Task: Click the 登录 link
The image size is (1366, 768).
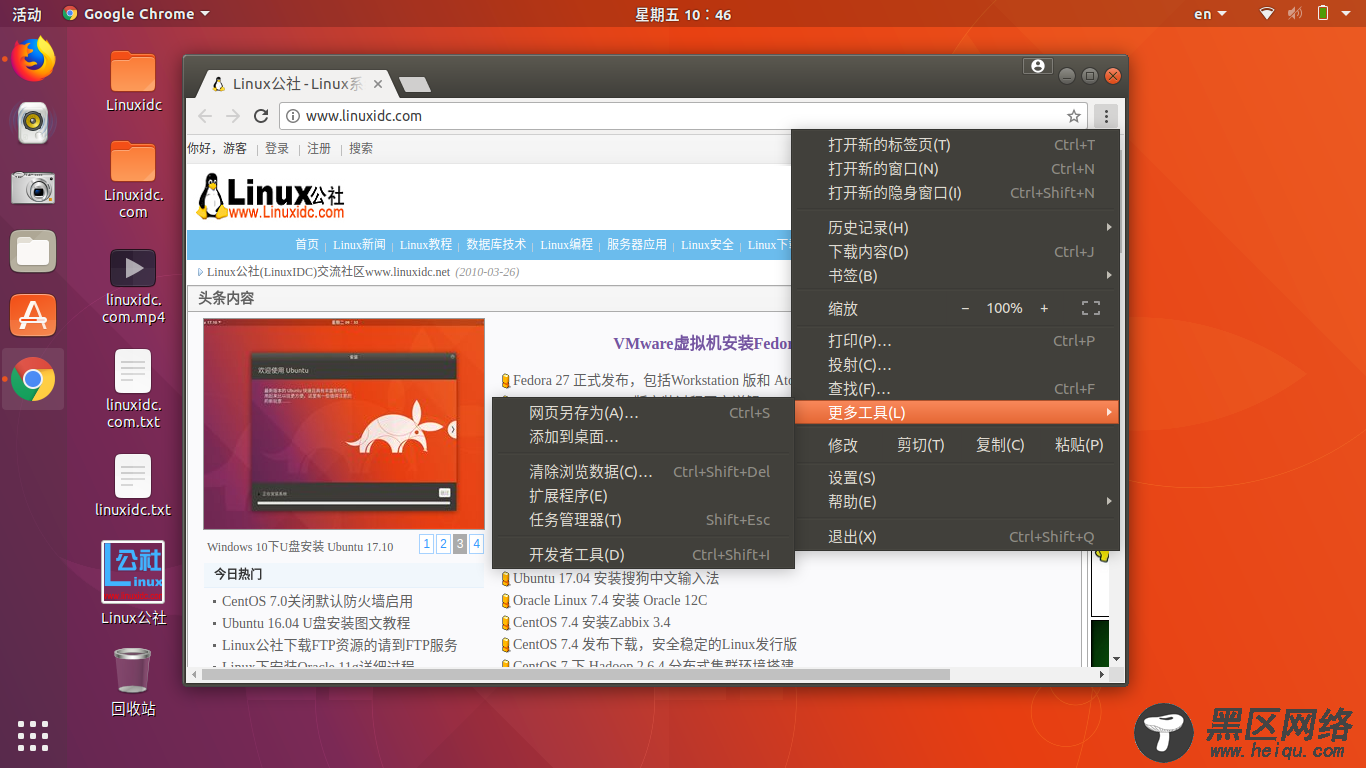Action: pos(277,148)
